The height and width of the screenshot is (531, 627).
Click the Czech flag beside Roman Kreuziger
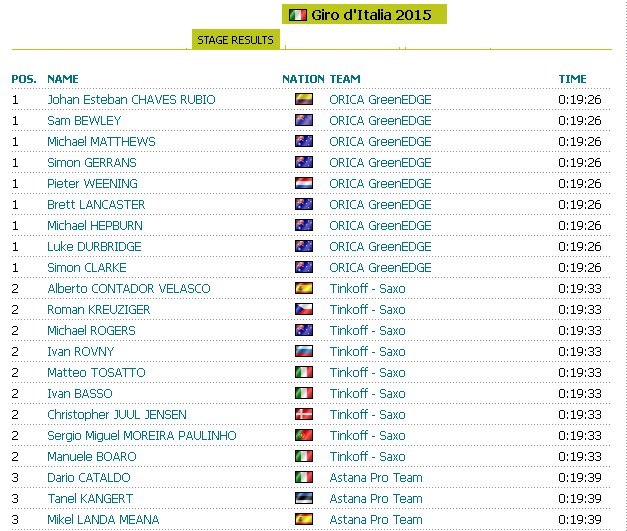[304, 309]
